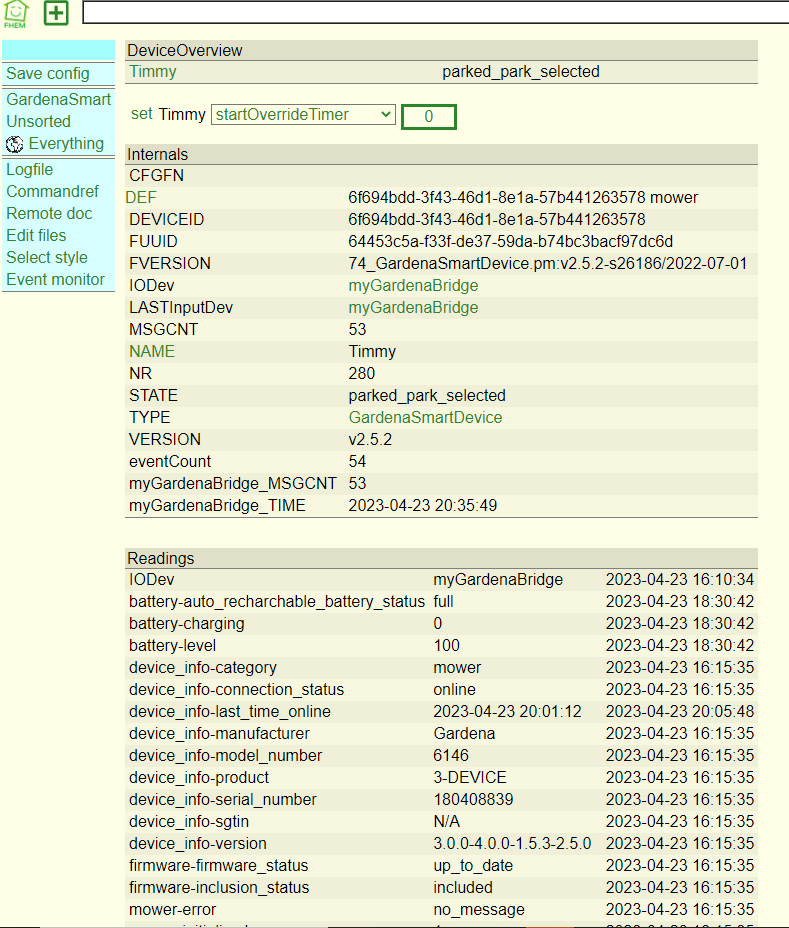Open the FHEM home logo

point(15,14)
